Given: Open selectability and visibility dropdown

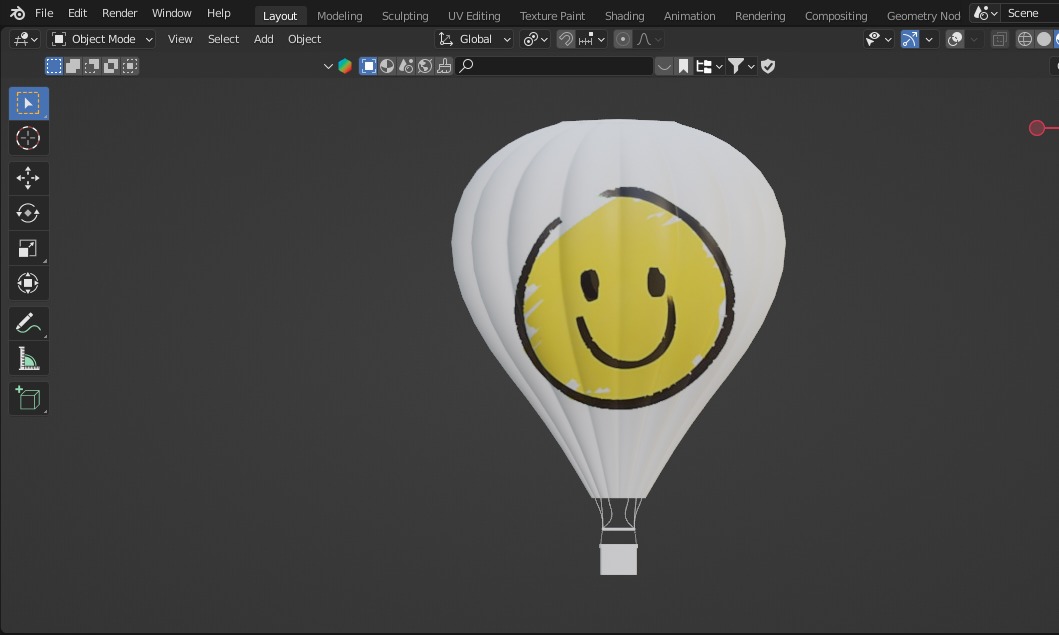Looking at the screenshot, I should coord(879,39).
